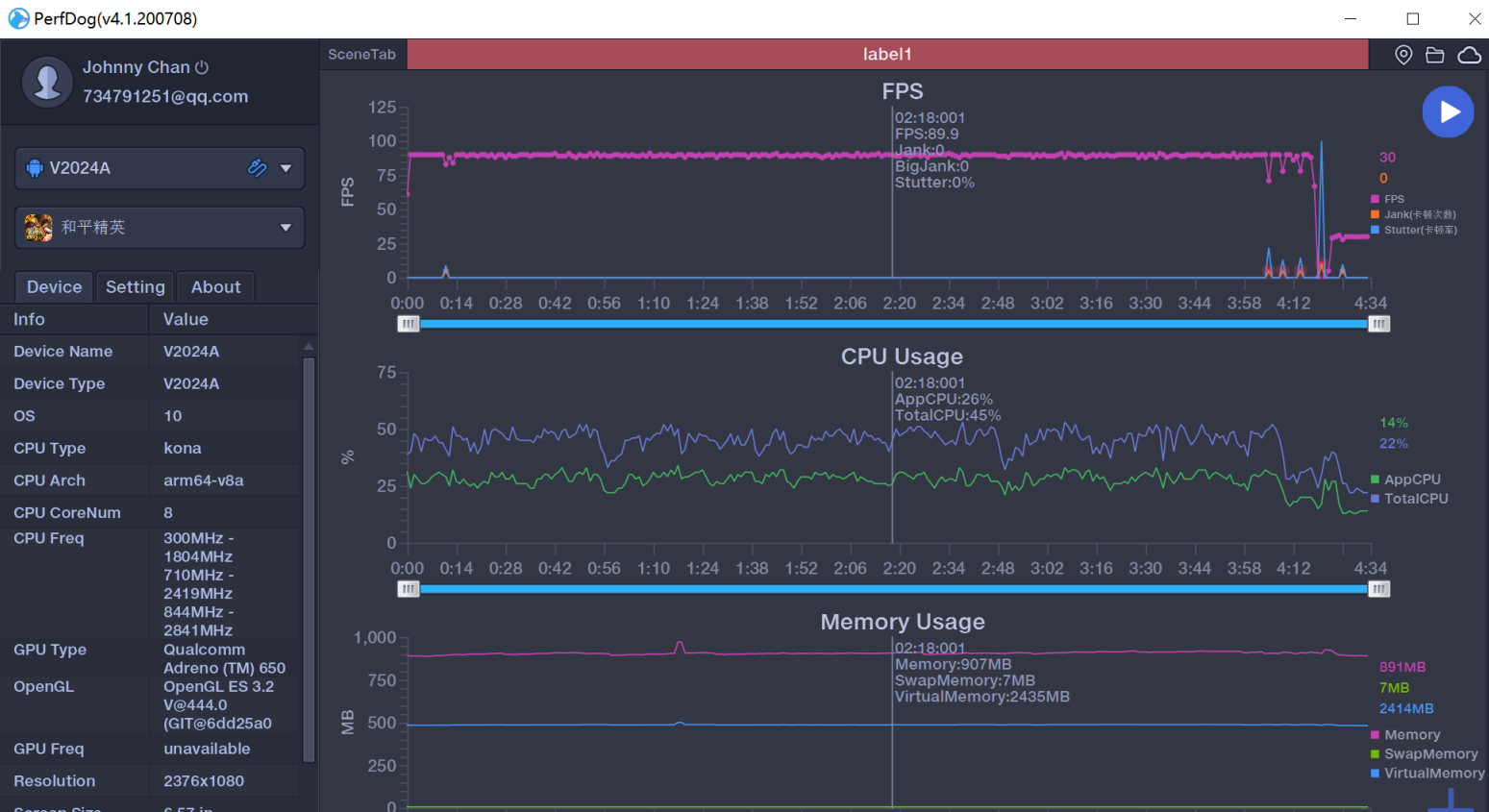The image size is (1489, 812).
Task: Toggle the AppCPU legend series
Action: tap(1411, 480)
